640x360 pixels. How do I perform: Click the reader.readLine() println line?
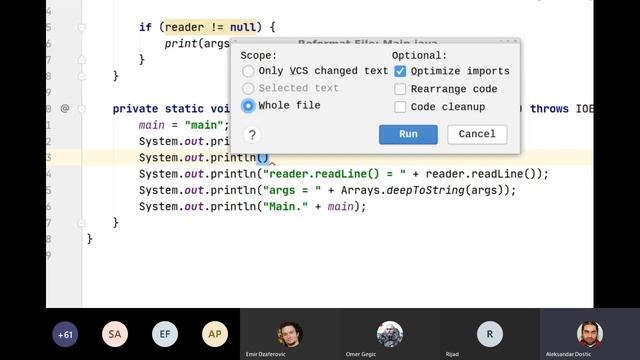pos(344,174)
